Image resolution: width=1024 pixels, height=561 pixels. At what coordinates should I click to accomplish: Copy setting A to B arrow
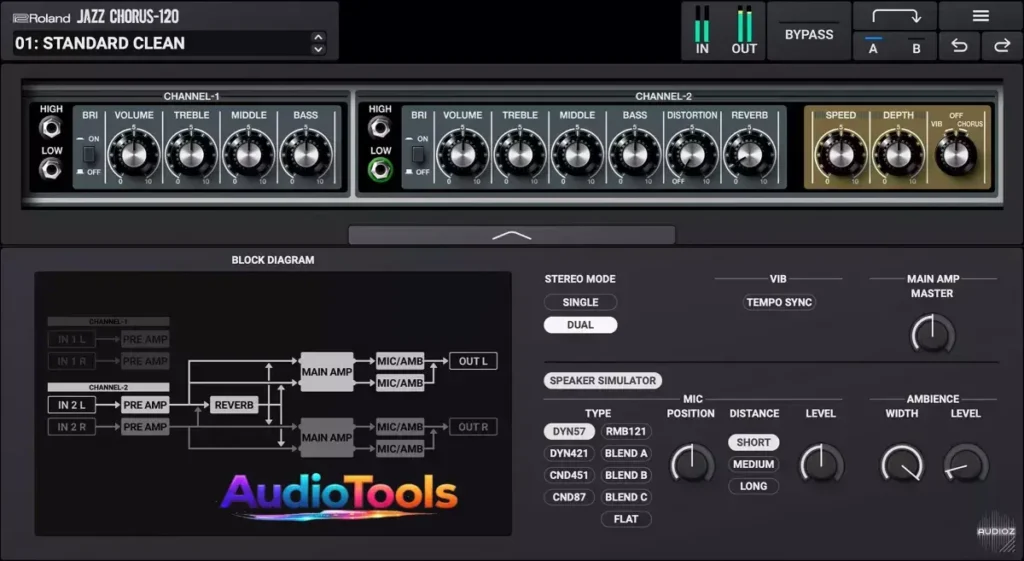(895, 16)
